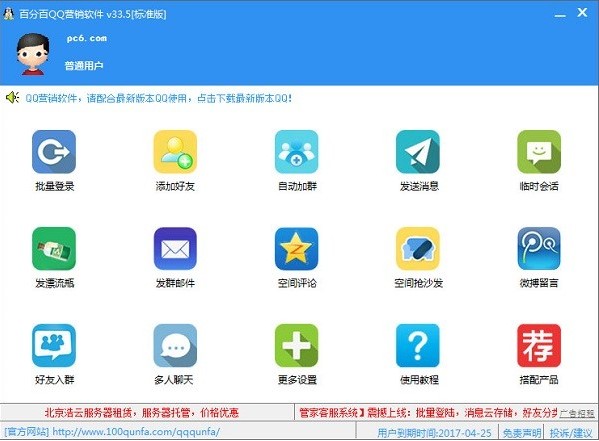Viewport: 599px width, 441px height.
Task: Open the 使用教程 question mark icon
Action: (x=418, y=345)
